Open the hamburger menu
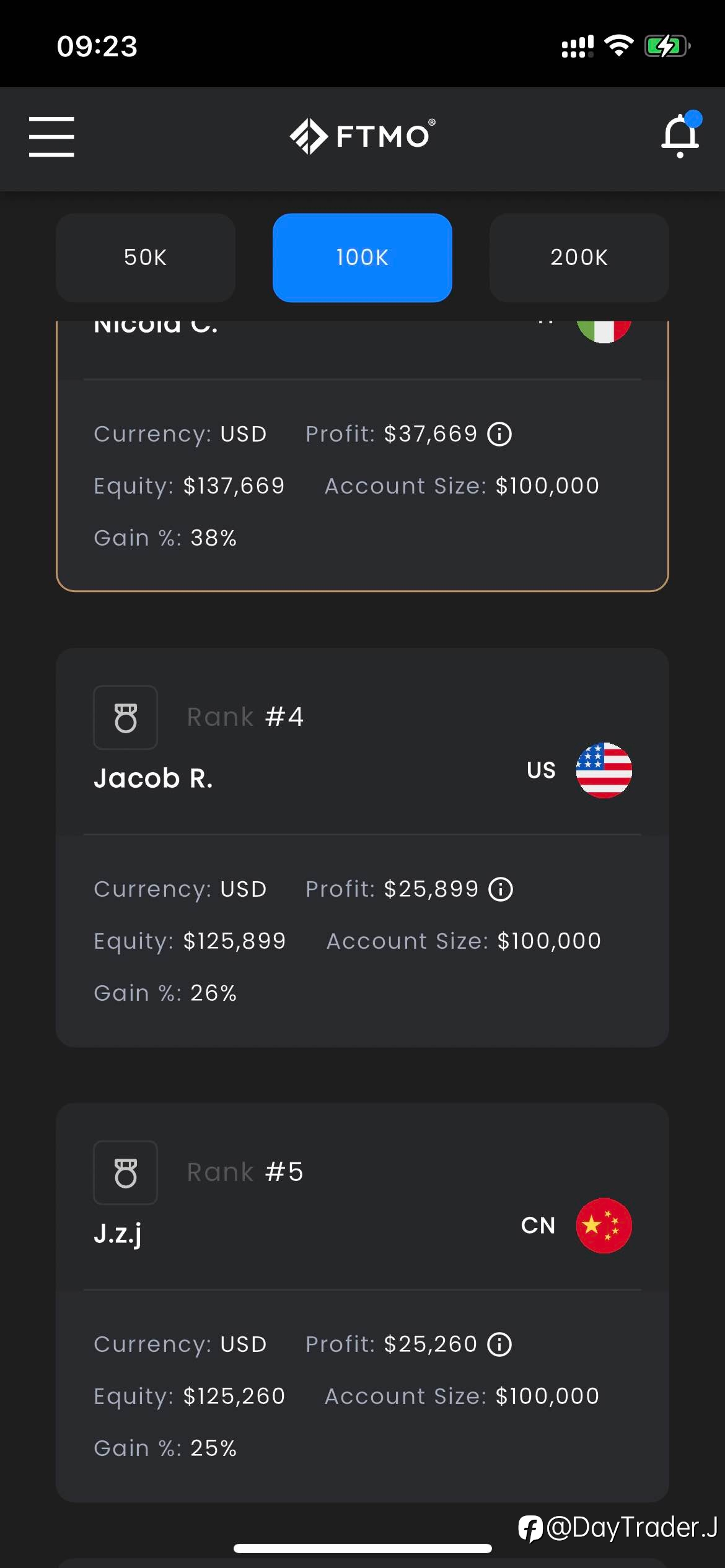This screenshot has width=725, height=1568. pos(51,136)
